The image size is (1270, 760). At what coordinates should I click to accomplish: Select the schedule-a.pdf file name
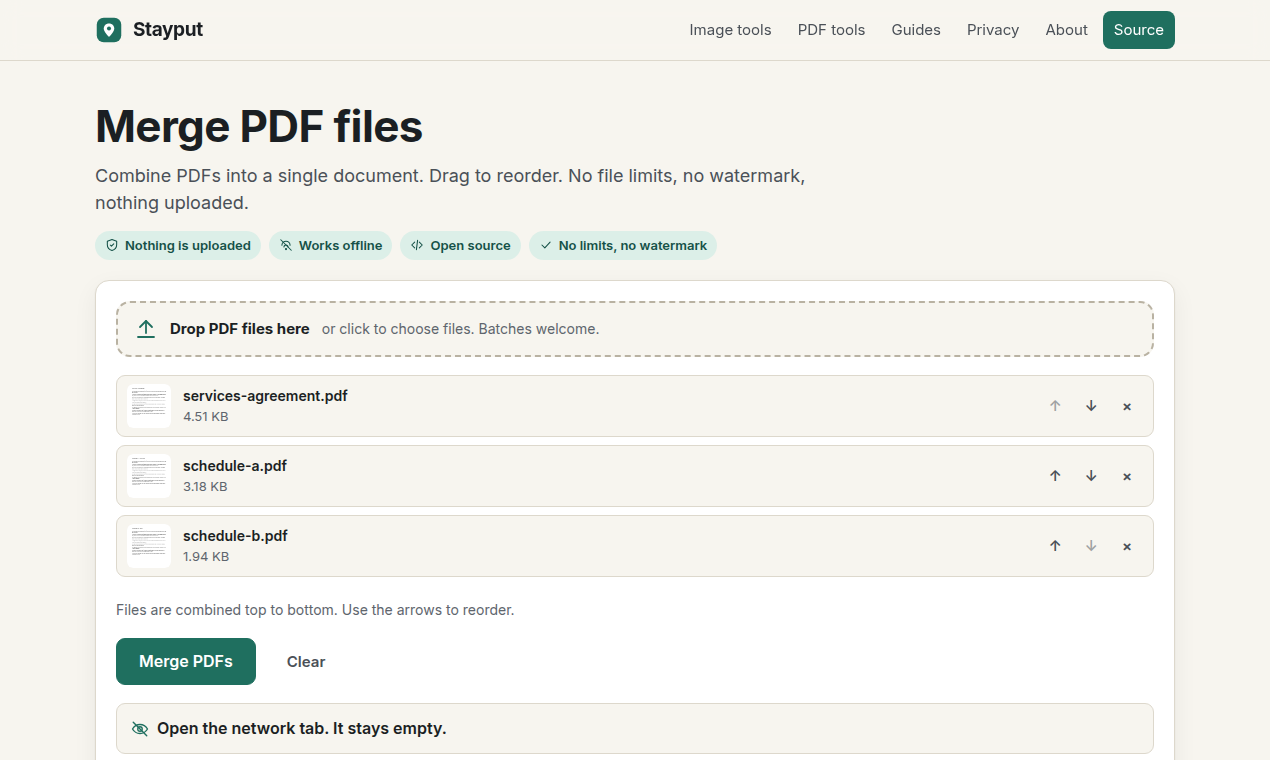click(235, 466)
